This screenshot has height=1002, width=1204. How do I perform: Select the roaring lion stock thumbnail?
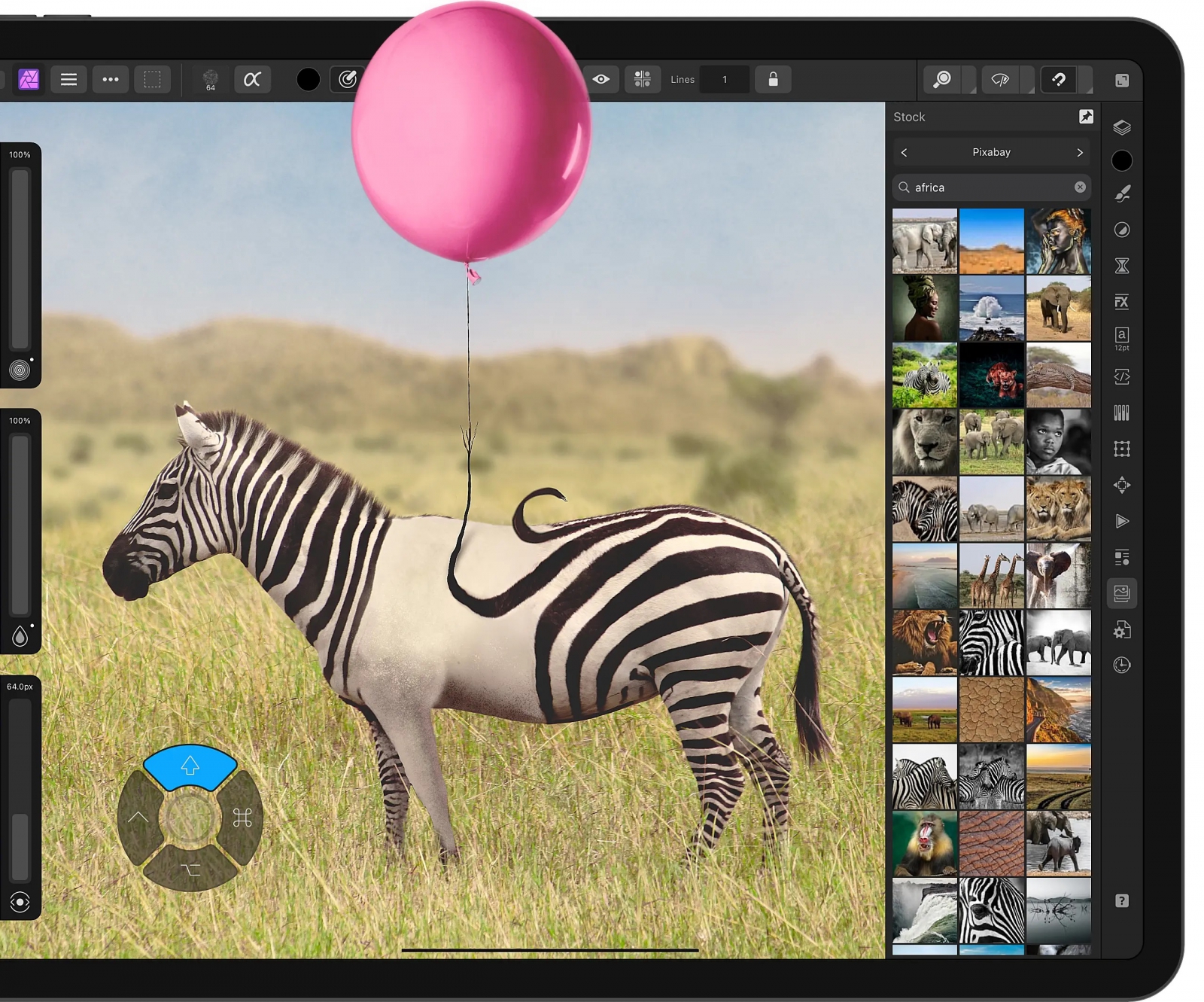tap(925, 642)
